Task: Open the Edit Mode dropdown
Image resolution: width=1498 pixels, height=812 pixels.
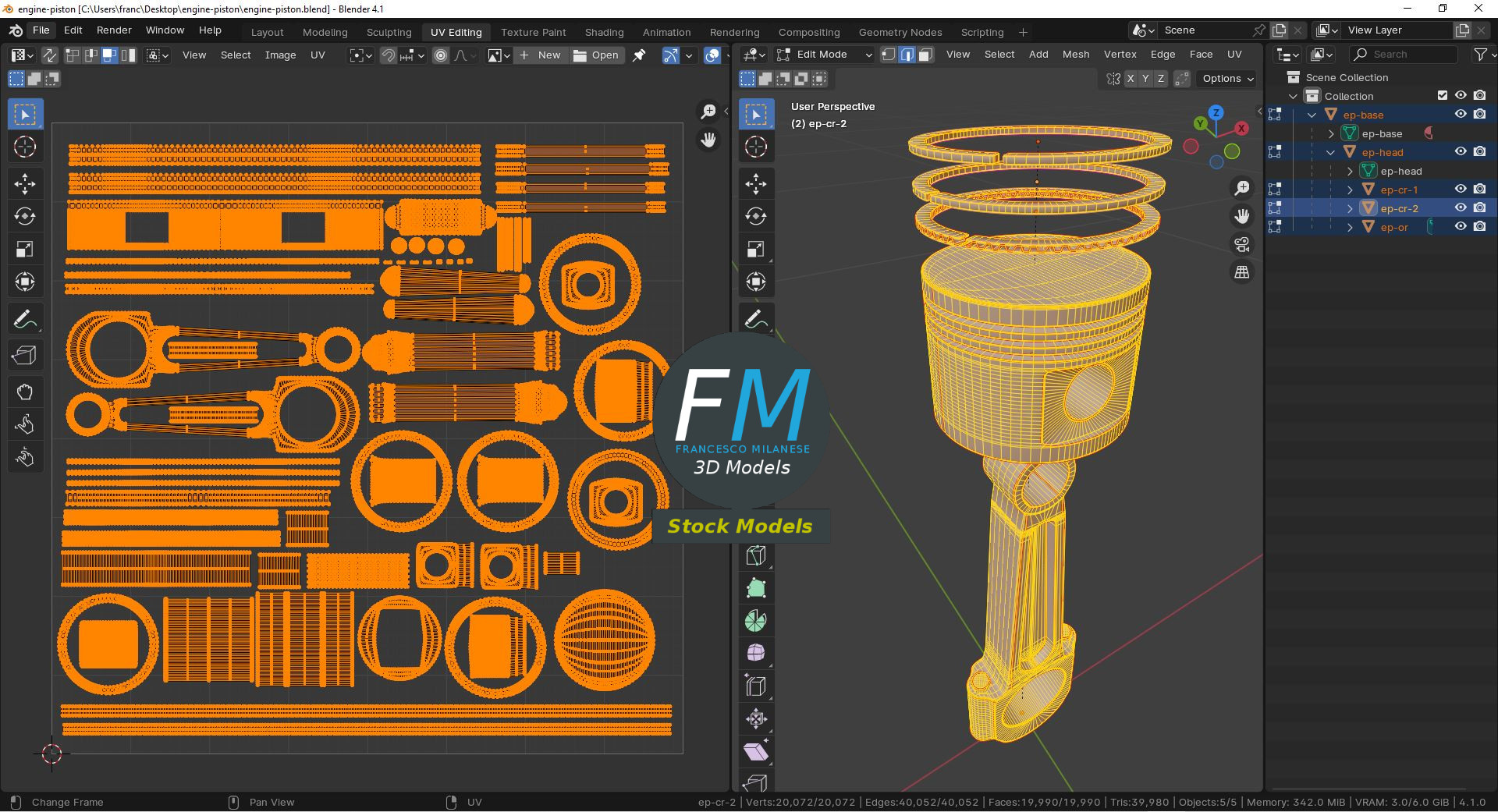Action: click(824, 55)
